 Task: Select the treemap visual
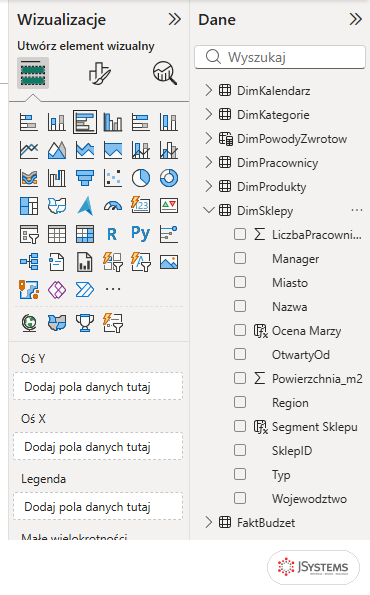pos(29,206)
